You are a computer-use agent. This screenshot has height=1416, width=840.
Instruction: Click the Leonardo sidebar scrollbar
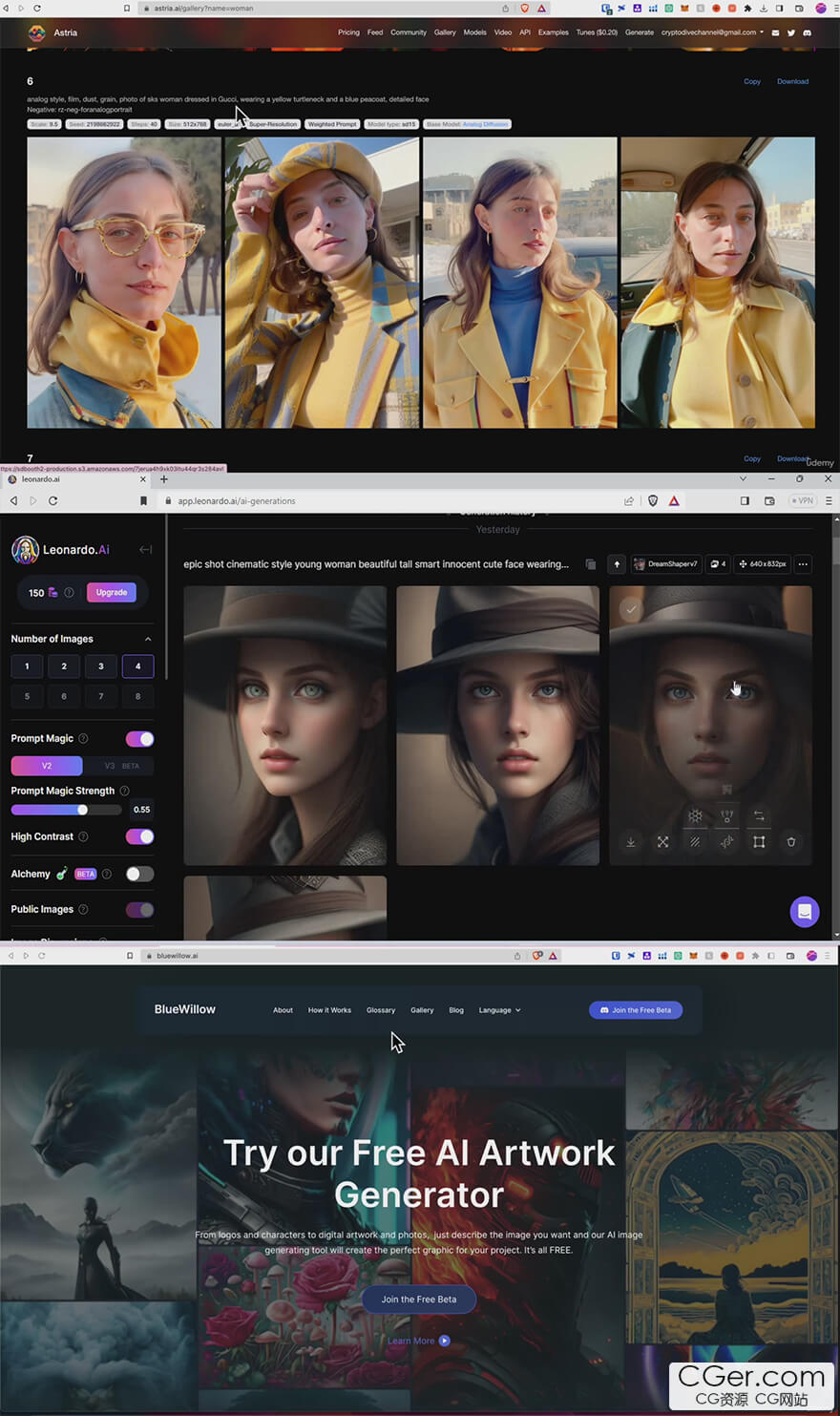tap(167, 597)
